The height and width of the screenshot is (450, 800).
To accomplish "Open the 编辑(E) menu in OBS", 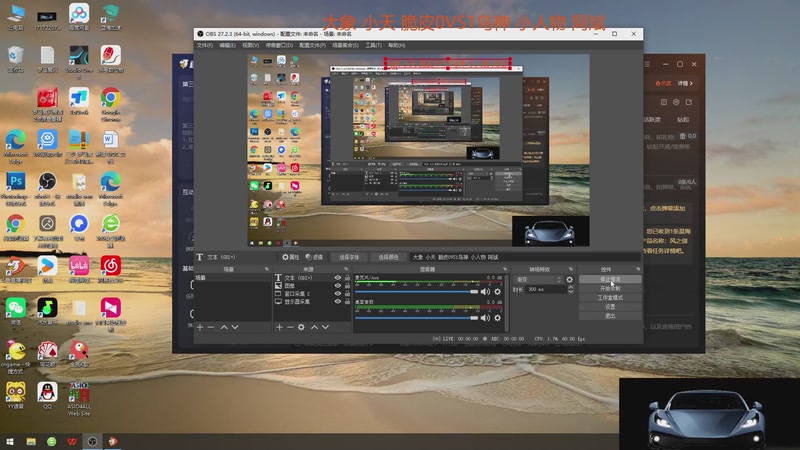I will pyautogui.click(x=228, y=45).
